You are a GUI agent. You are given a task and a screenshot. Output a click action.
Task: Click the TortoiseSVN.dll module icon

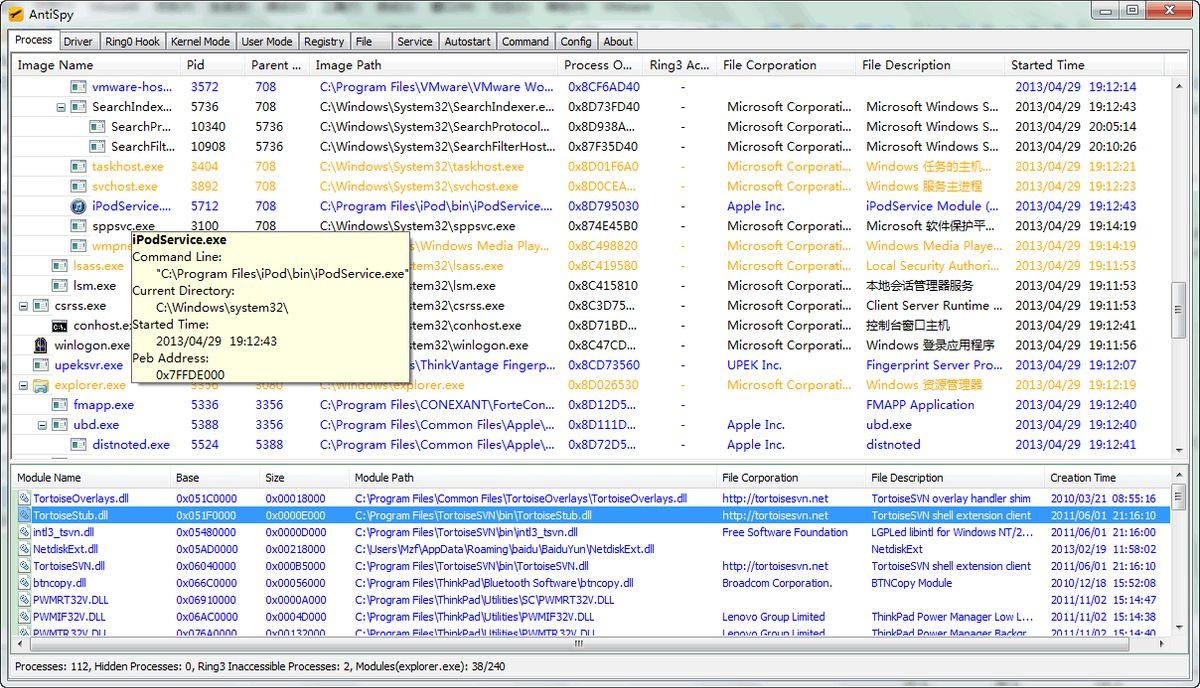coord(25,566)
